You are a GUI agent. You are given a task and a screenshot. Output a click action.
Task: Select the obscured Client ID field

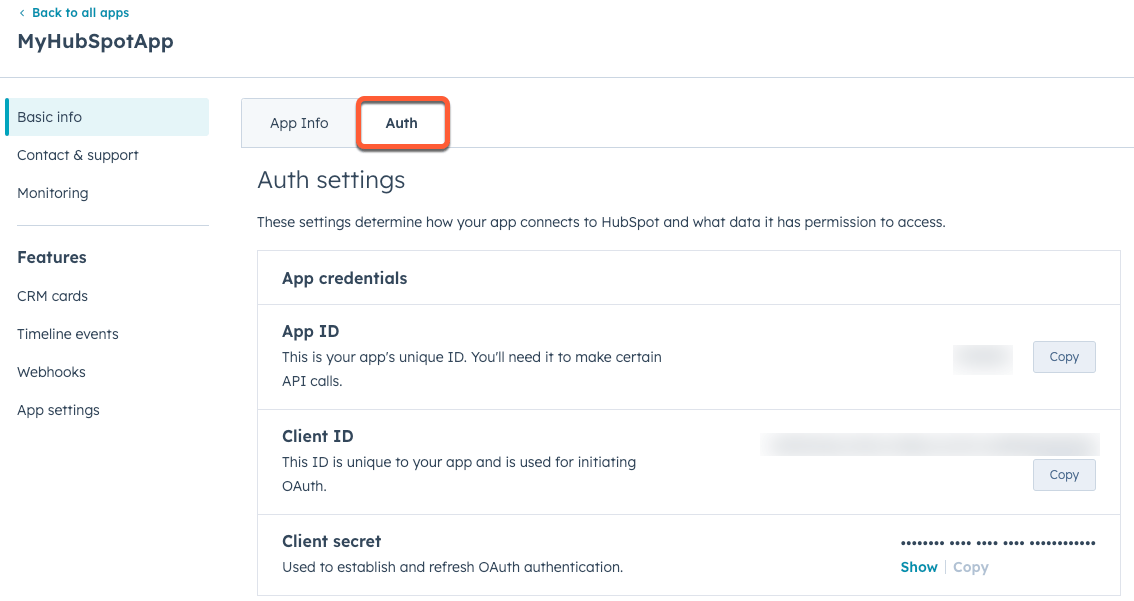pyautogui.click(x=928, y=444)
